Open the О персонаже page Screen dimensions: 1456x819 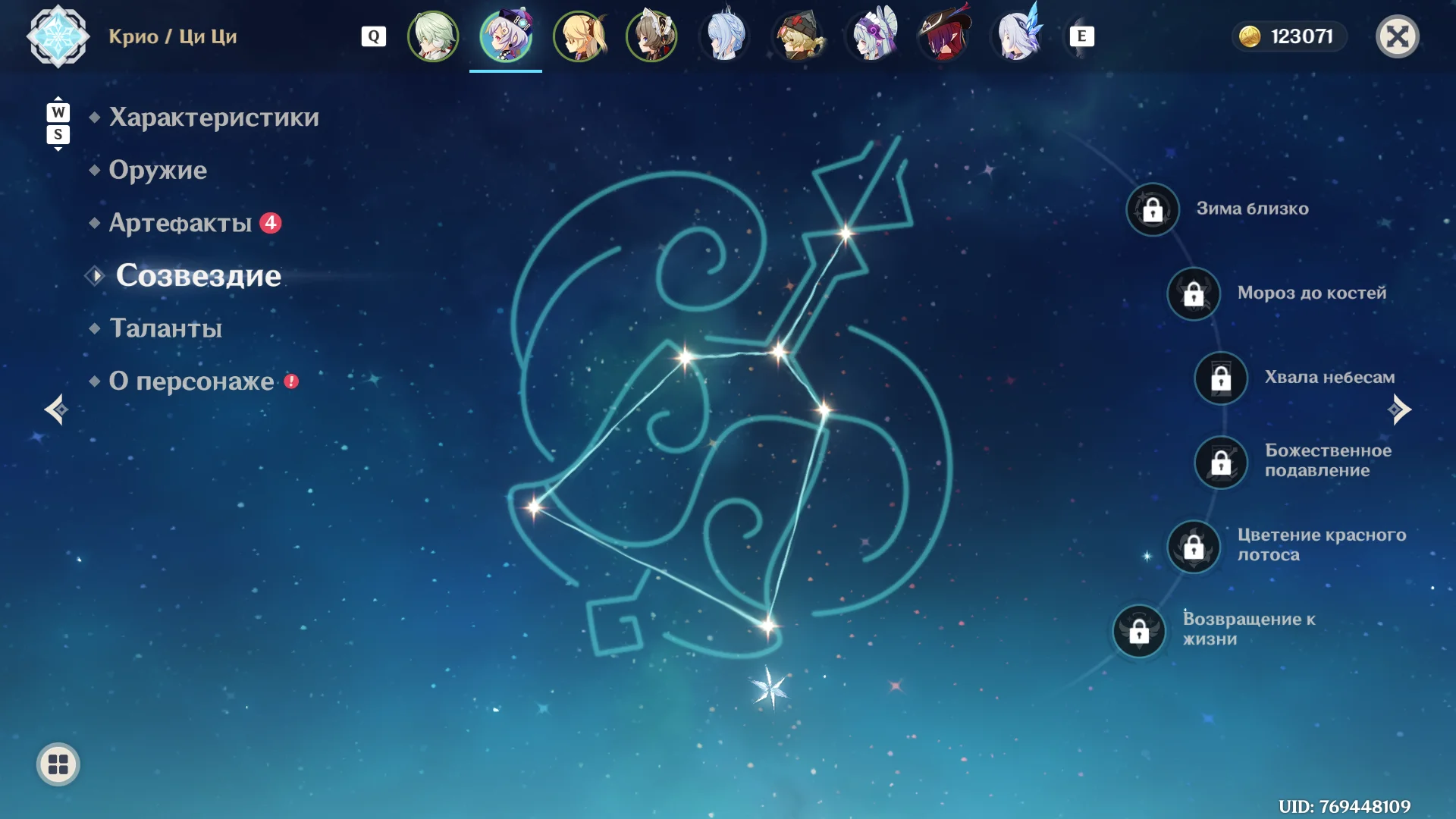[x=191, y=381]
